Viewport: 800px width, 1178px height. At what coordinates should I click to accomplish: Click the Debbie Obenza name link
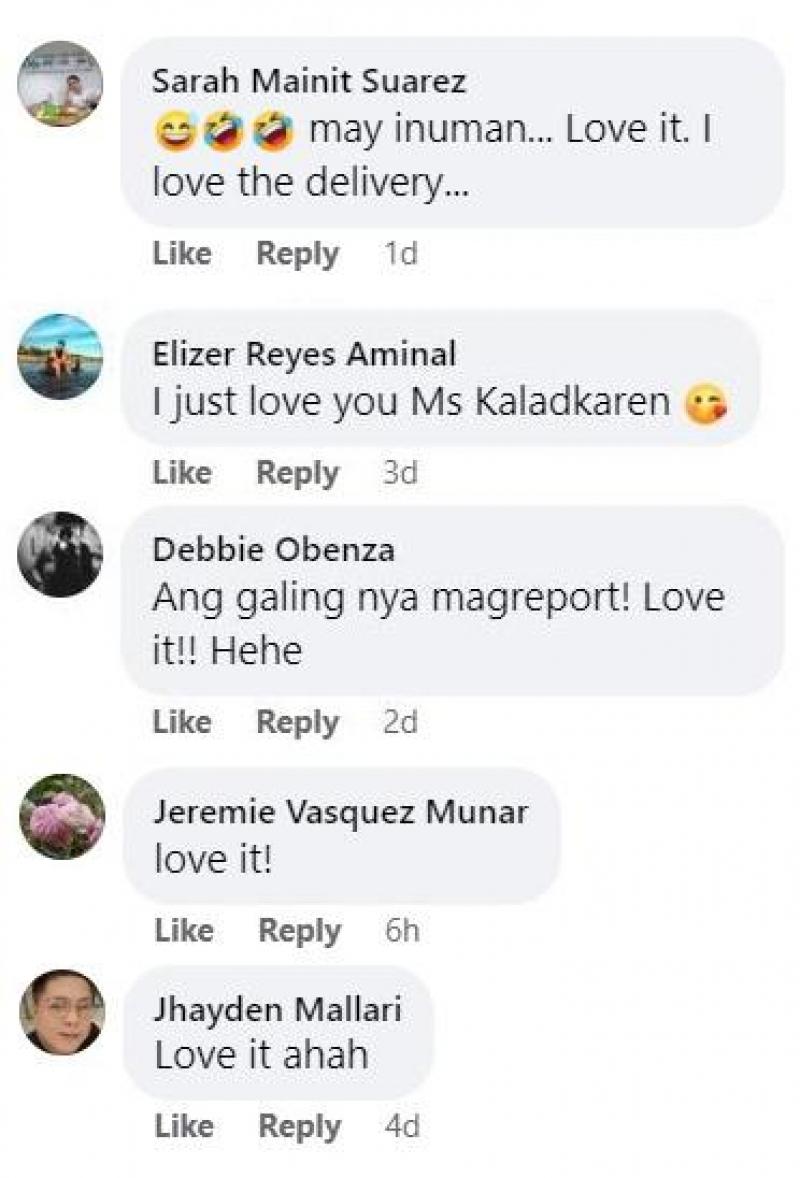click(x=273, y=550)
